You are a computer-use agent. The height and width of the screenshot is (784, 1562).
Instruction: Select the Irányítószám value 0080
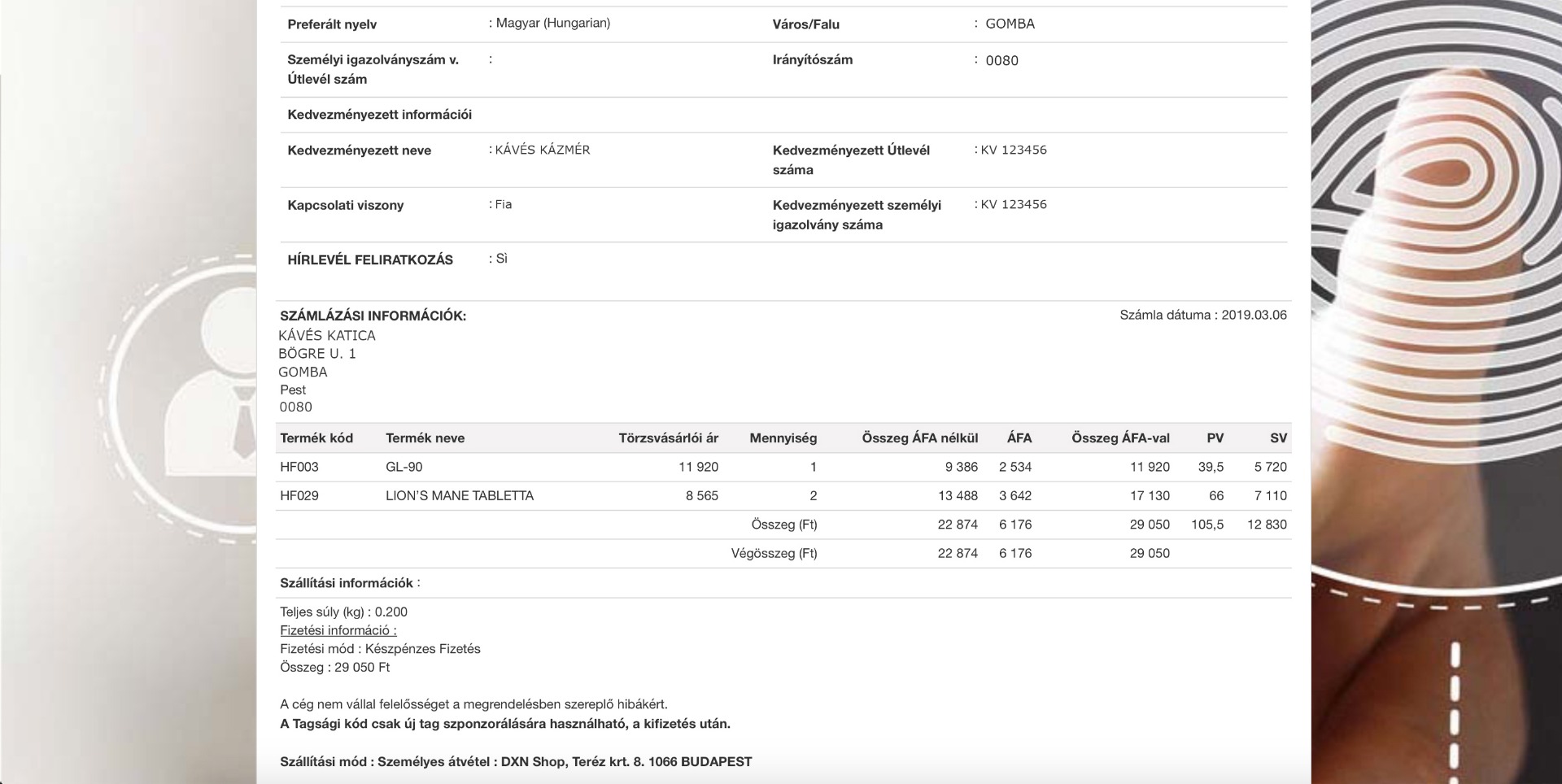point(1001,61)
